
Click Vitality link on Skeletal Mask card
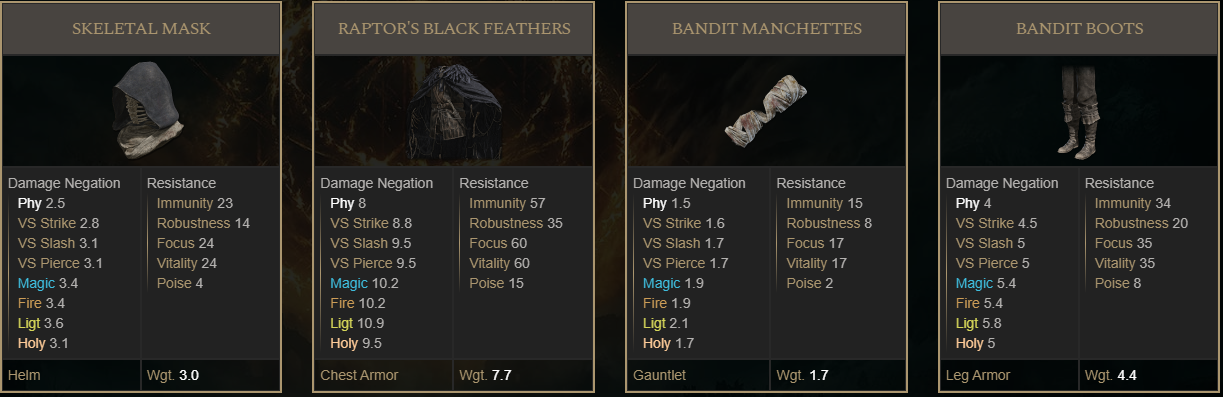(177, 263)
